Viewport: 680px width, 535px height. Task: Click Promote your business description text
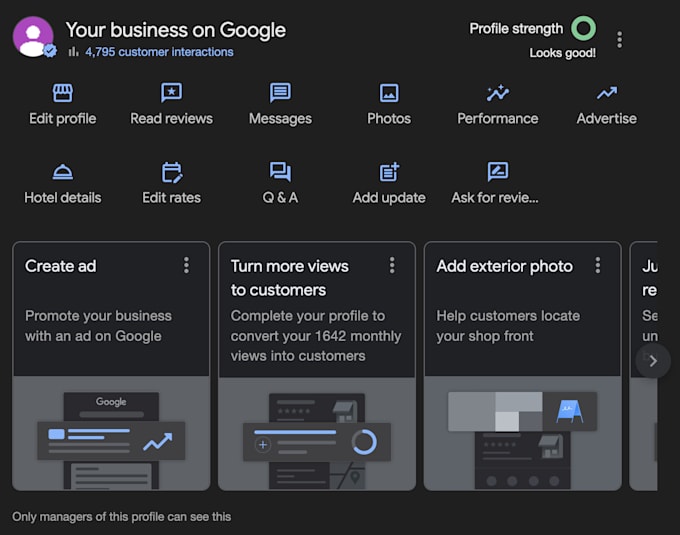98,326
